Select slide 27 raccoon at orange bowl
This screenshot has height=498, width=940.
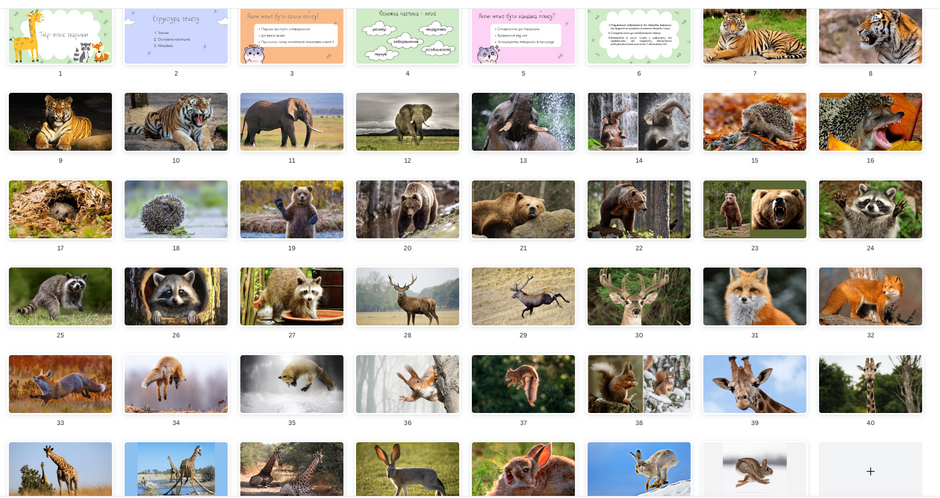point(291,297)
